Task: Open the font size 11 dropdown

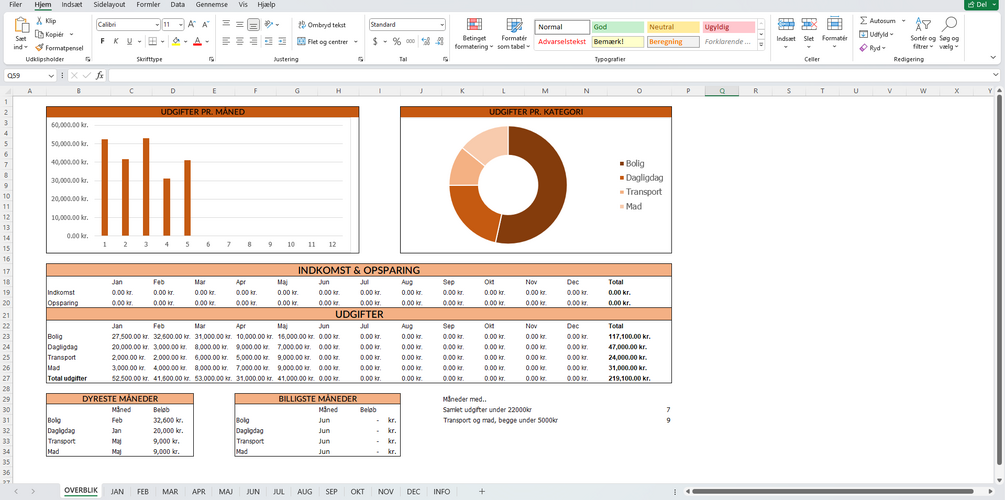Action: [181, 24]
